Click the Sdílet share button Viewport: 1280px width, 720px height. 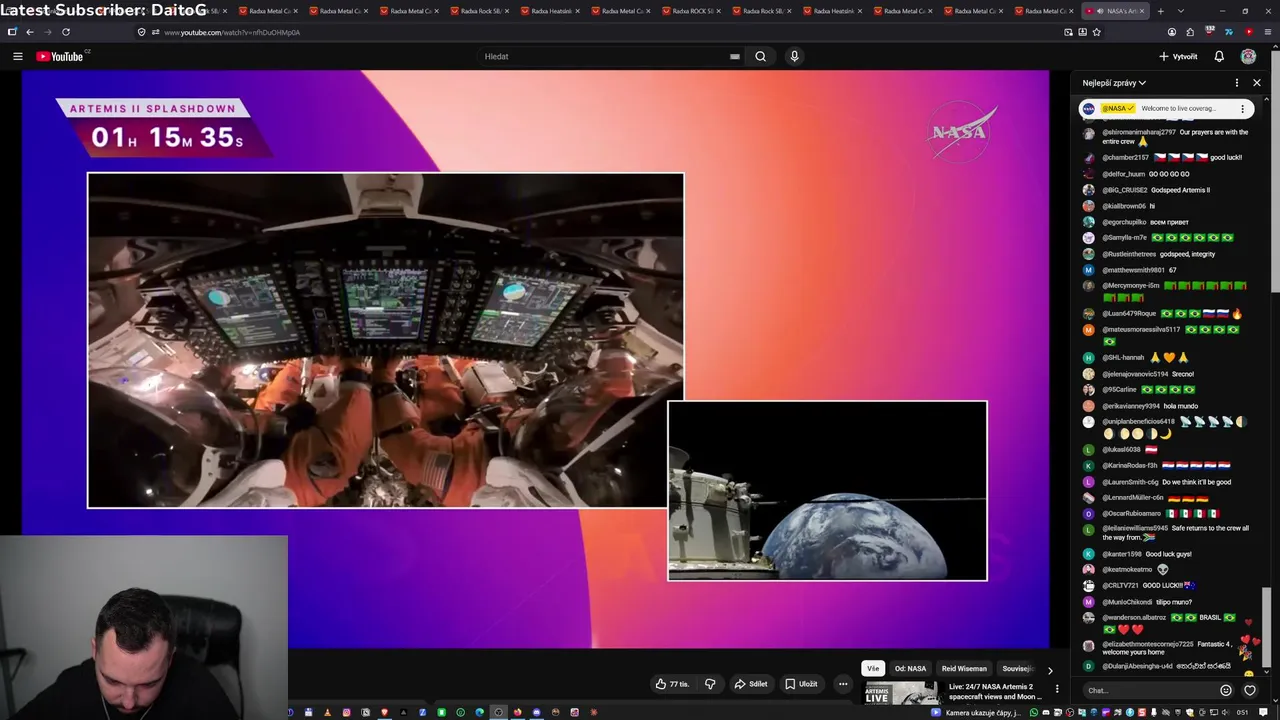click(x=751, y=684)
